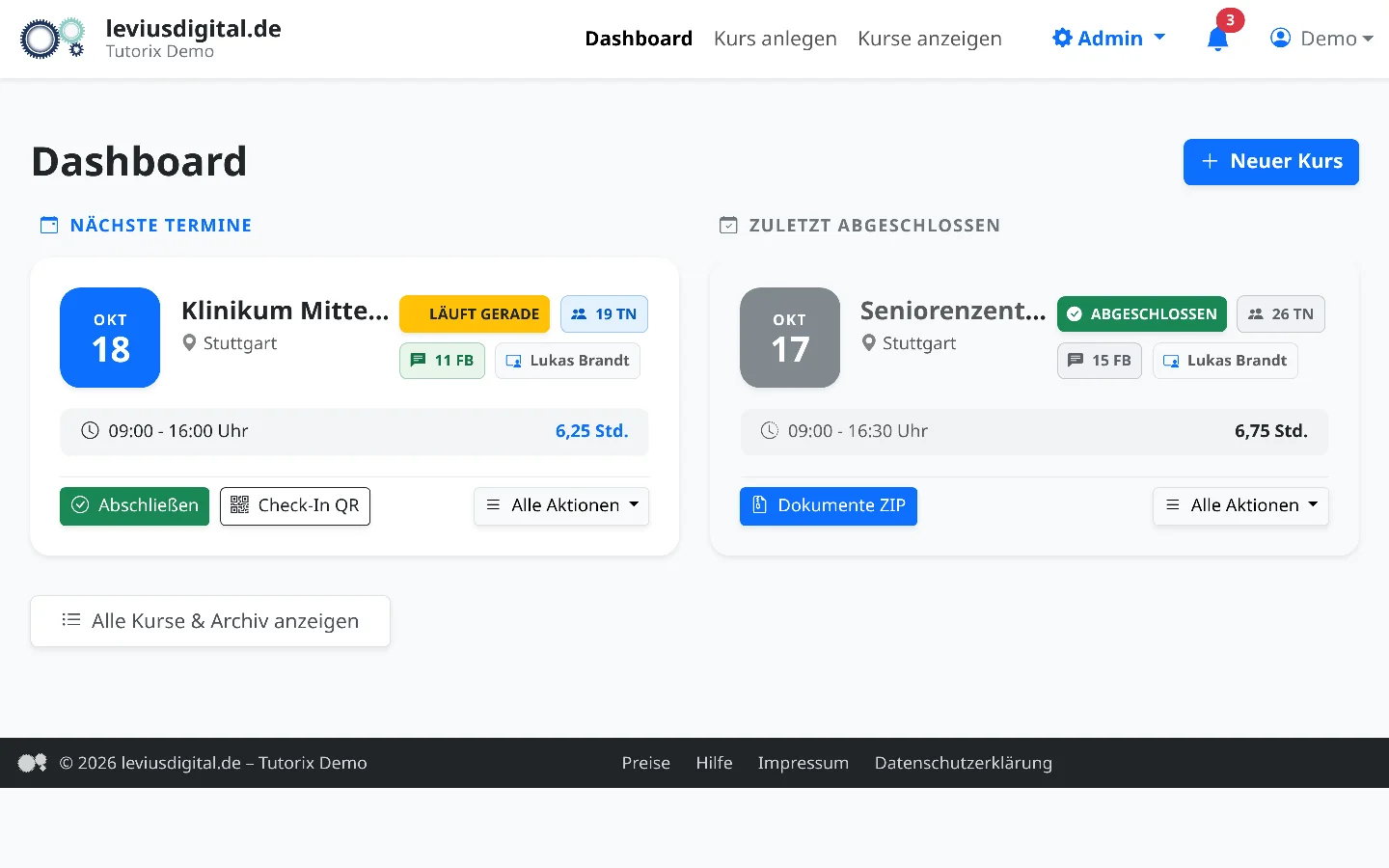
Task: Click the 26 TN participants badge
Action: coord(1281,314)
